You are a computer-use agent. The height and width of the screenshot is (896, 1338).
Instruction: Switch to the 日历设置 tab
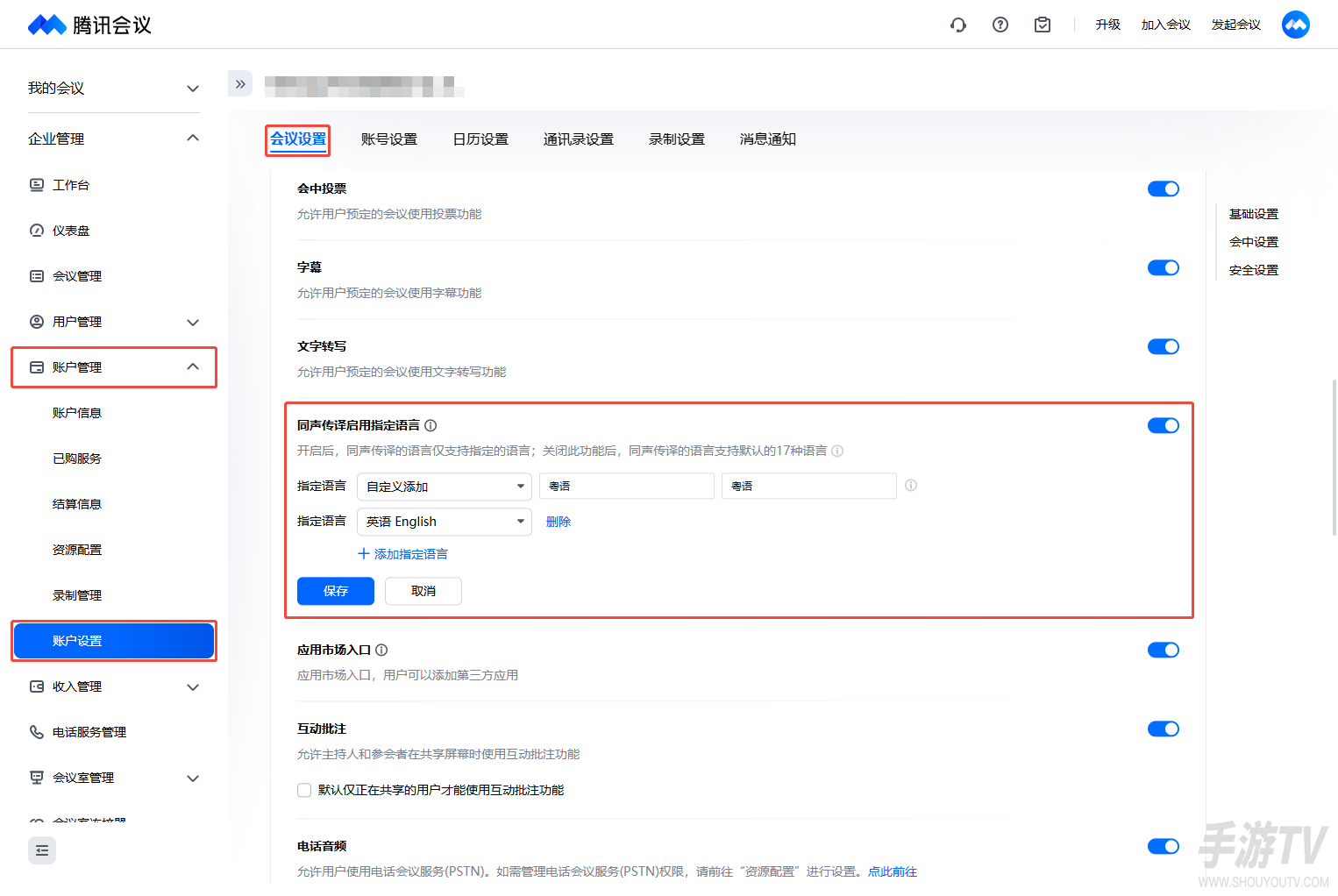pos(480,139)
